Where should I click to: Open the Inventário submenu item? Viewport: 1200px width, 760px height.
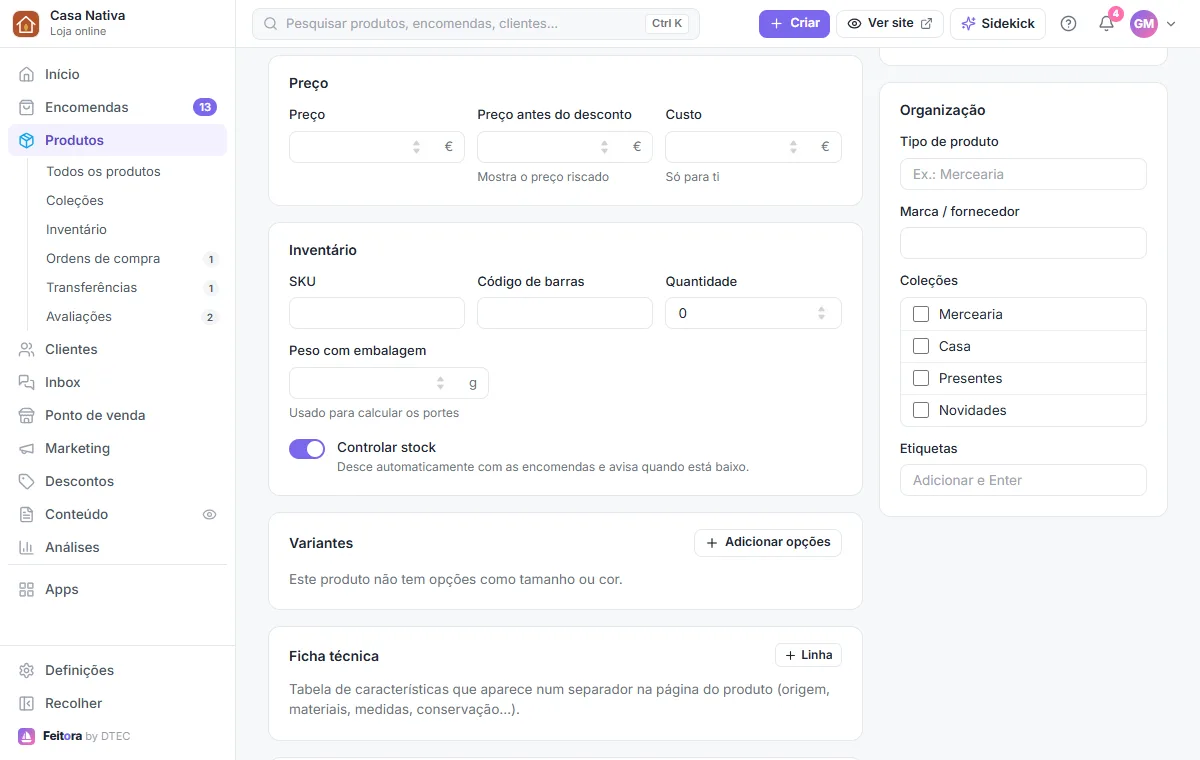tap(131, 229)
